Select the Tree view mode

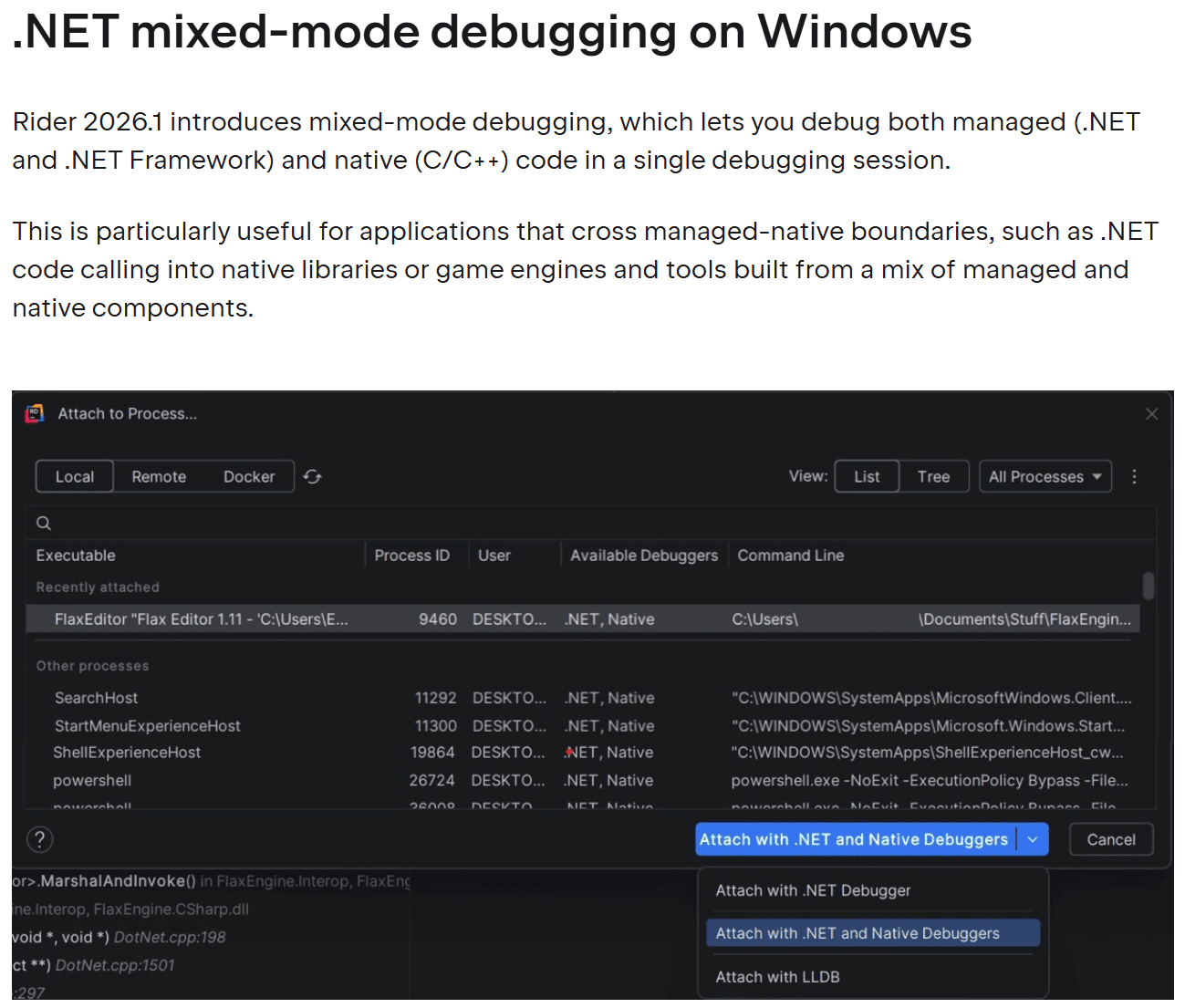coord(933,475)
